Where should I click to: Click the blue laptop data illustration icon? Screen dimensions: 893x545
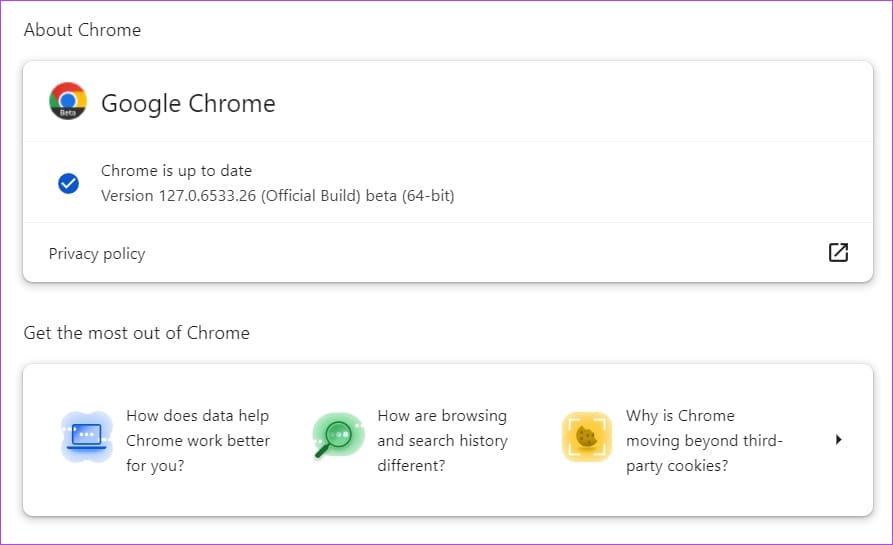coord(87,437)
